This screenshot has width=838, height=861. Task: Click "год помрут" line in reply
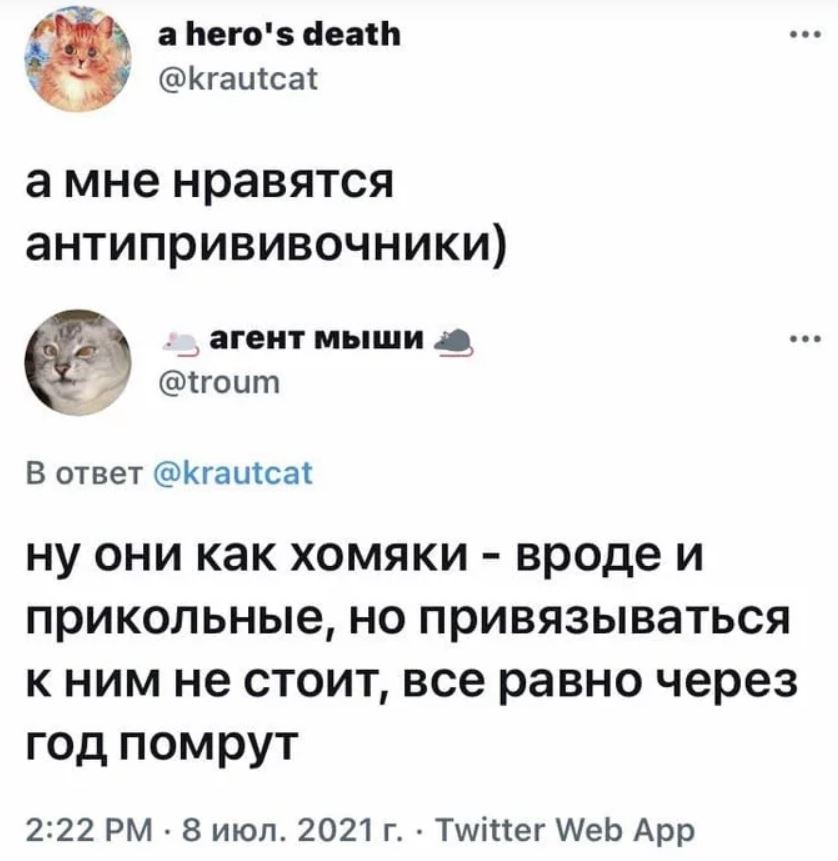tap(162, 745)
